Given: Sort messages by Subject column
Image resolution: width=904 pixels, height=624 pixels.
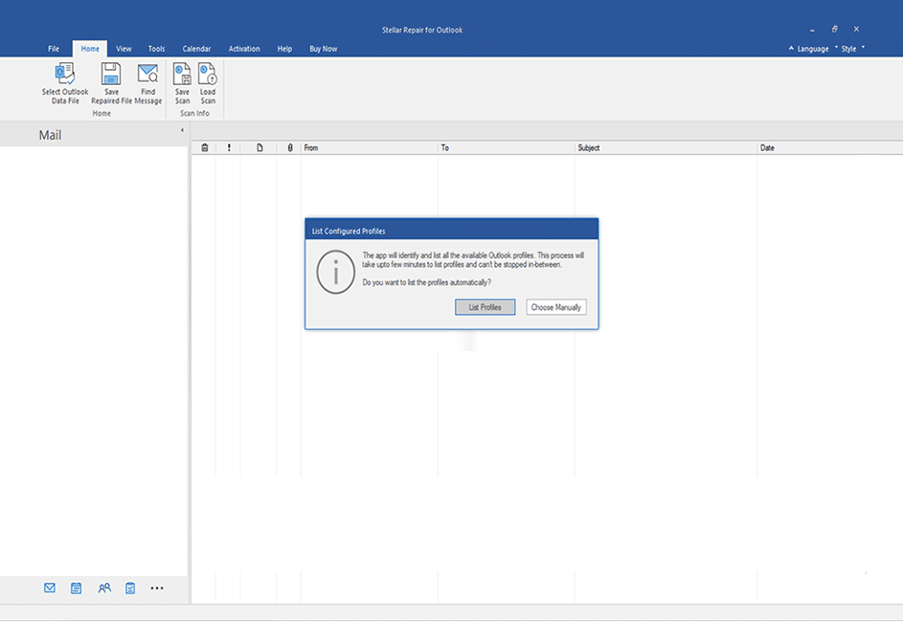Looking at the screenshot, I should pos(666,148).
